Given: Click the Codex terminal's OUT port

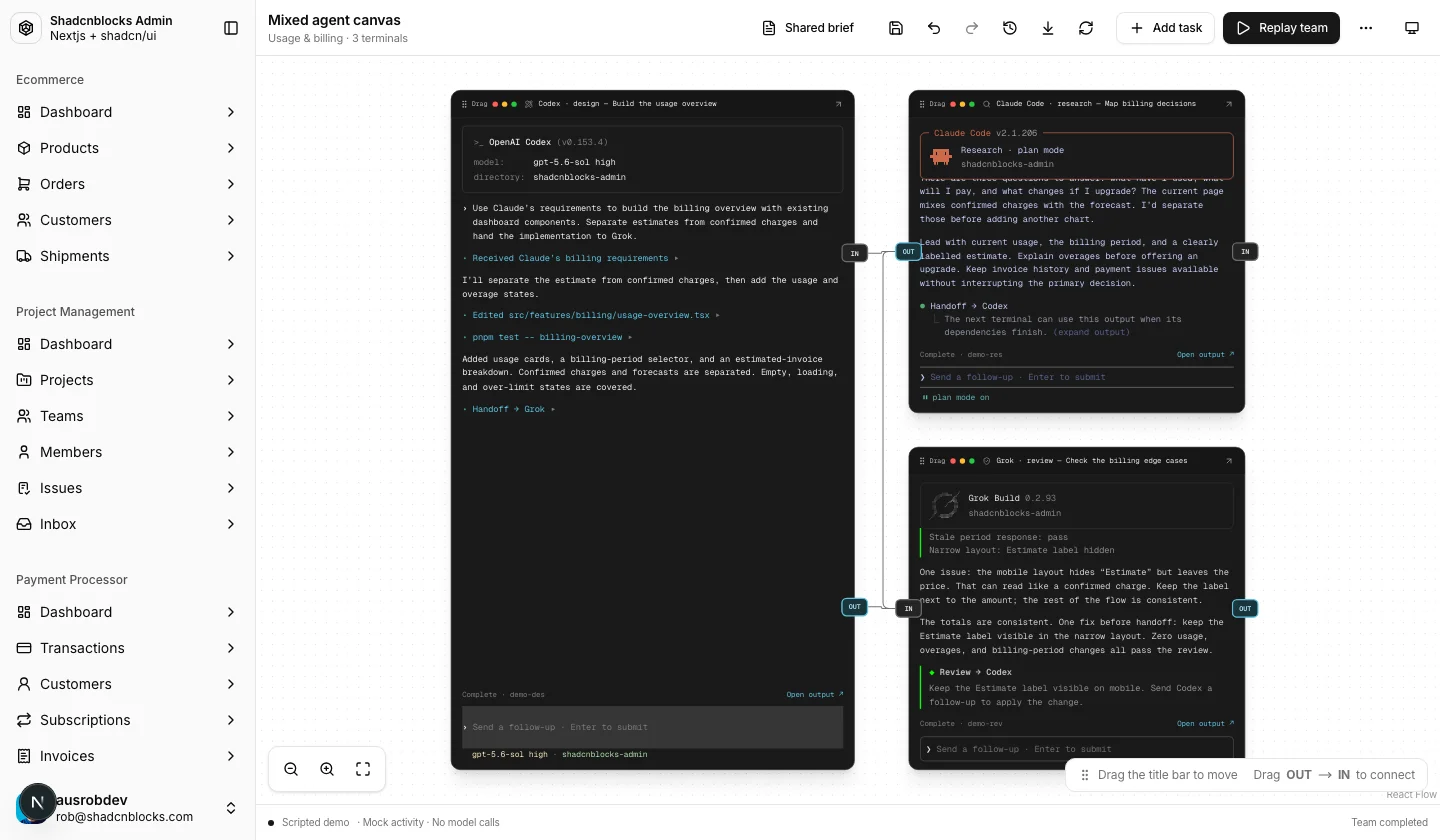Looking at the screenshot, I should 854,607.
